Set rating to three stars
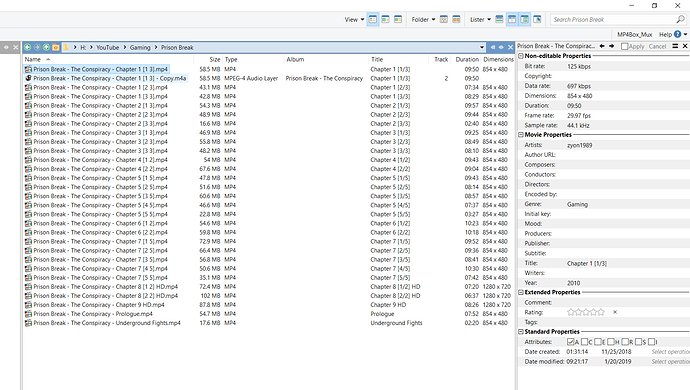Viewport: 690px width, 390px height. (586, 312)
